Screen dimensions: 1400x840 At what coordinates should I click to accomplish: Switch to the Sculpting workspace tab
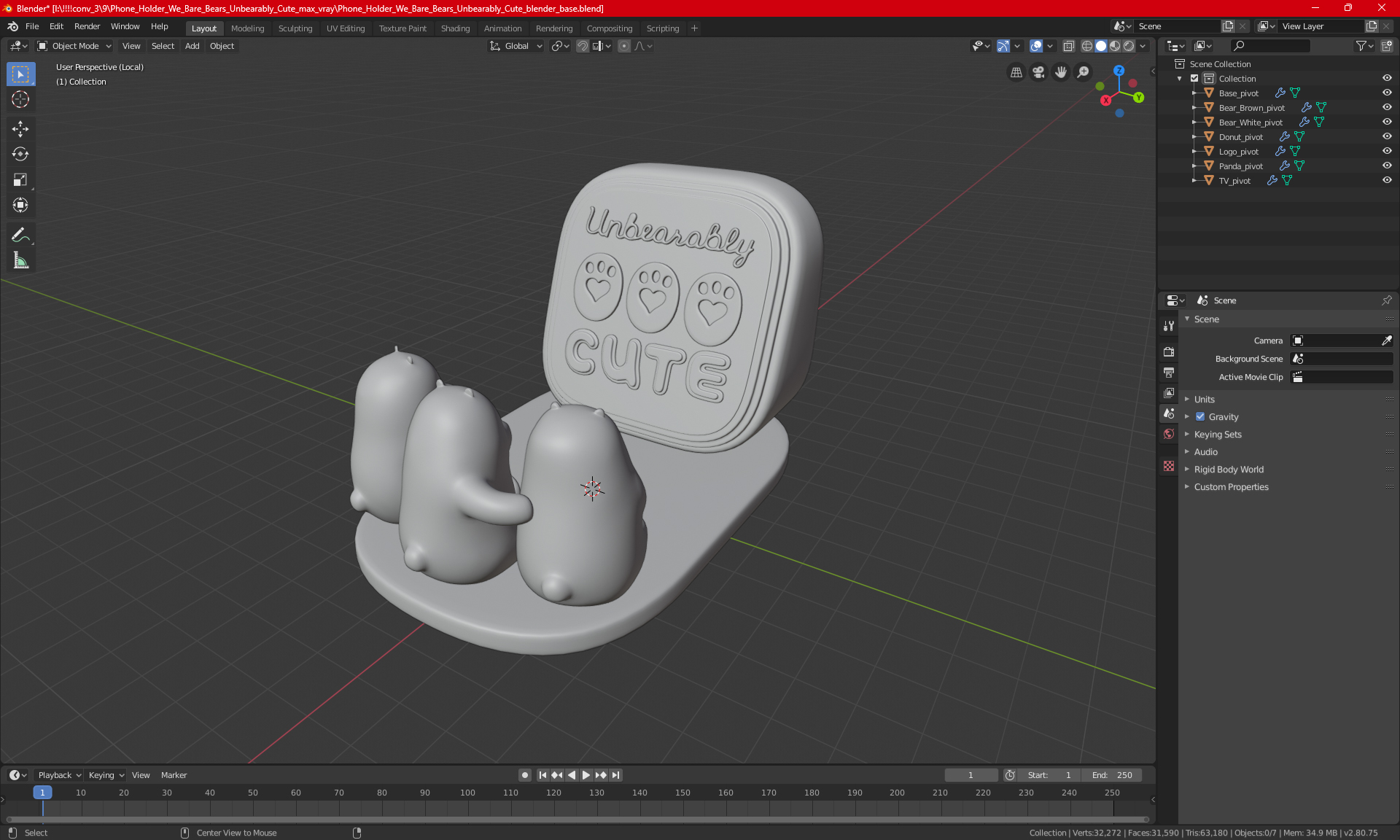click(x=295, y=28)
